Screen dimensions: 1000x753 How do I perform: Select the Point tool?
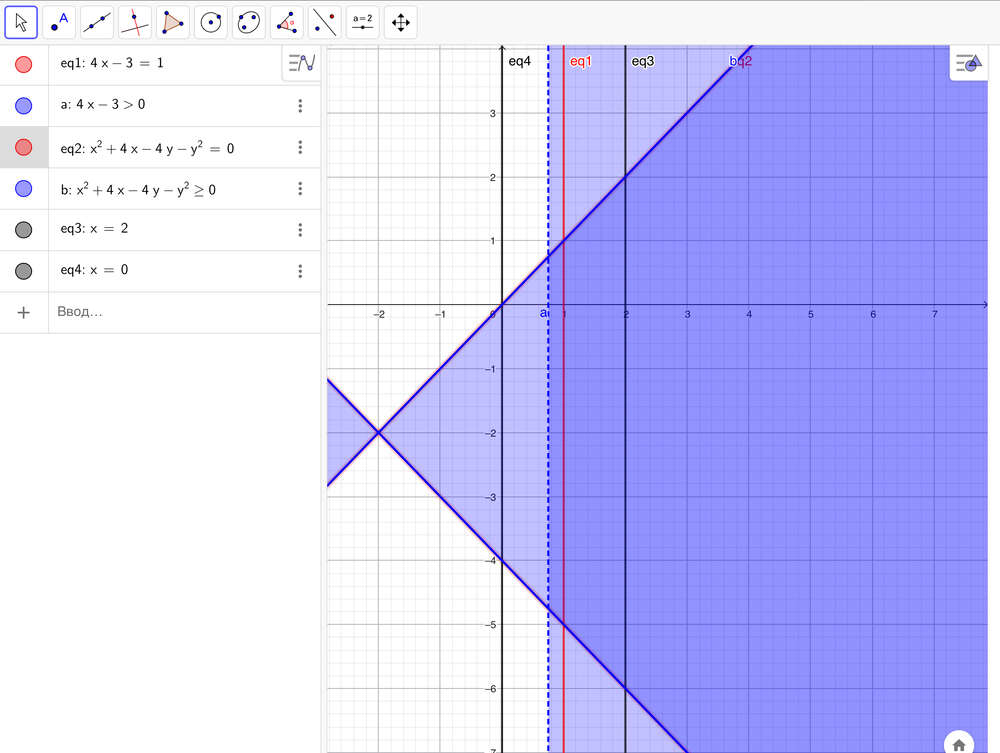click(59, 22)
